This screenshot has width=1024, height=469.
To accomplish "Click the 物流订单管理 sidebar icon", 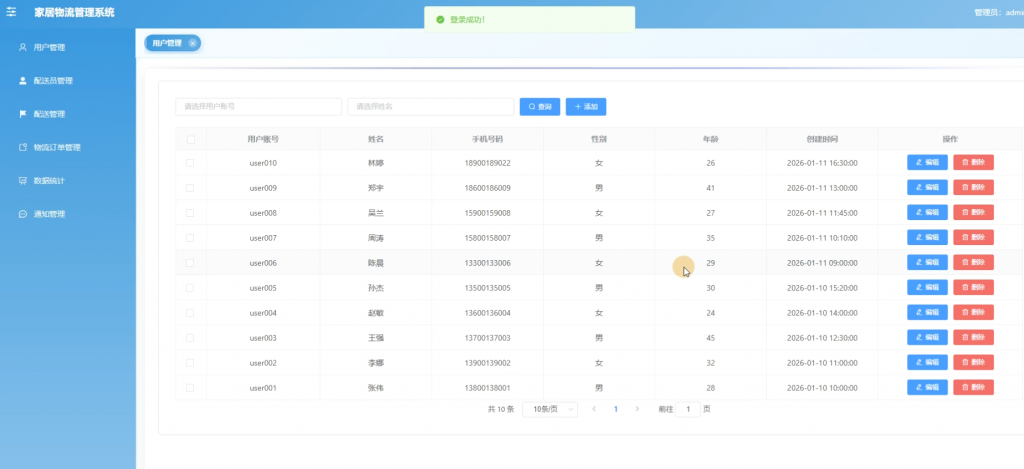I will tap(22, 147).
